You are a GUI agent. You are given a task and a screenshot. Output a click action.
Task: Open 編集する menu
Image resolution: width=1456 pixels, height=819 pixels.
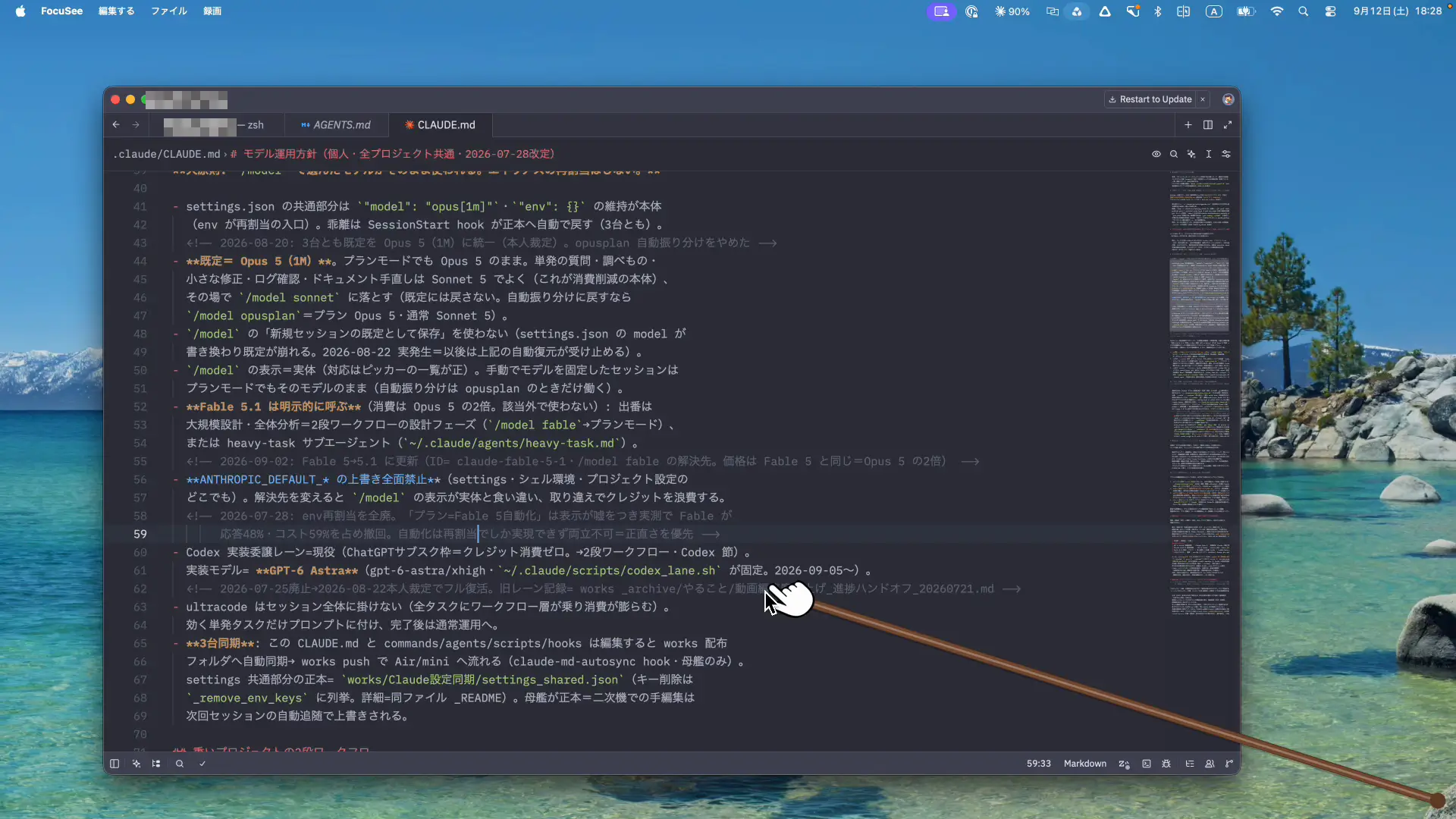117,11
